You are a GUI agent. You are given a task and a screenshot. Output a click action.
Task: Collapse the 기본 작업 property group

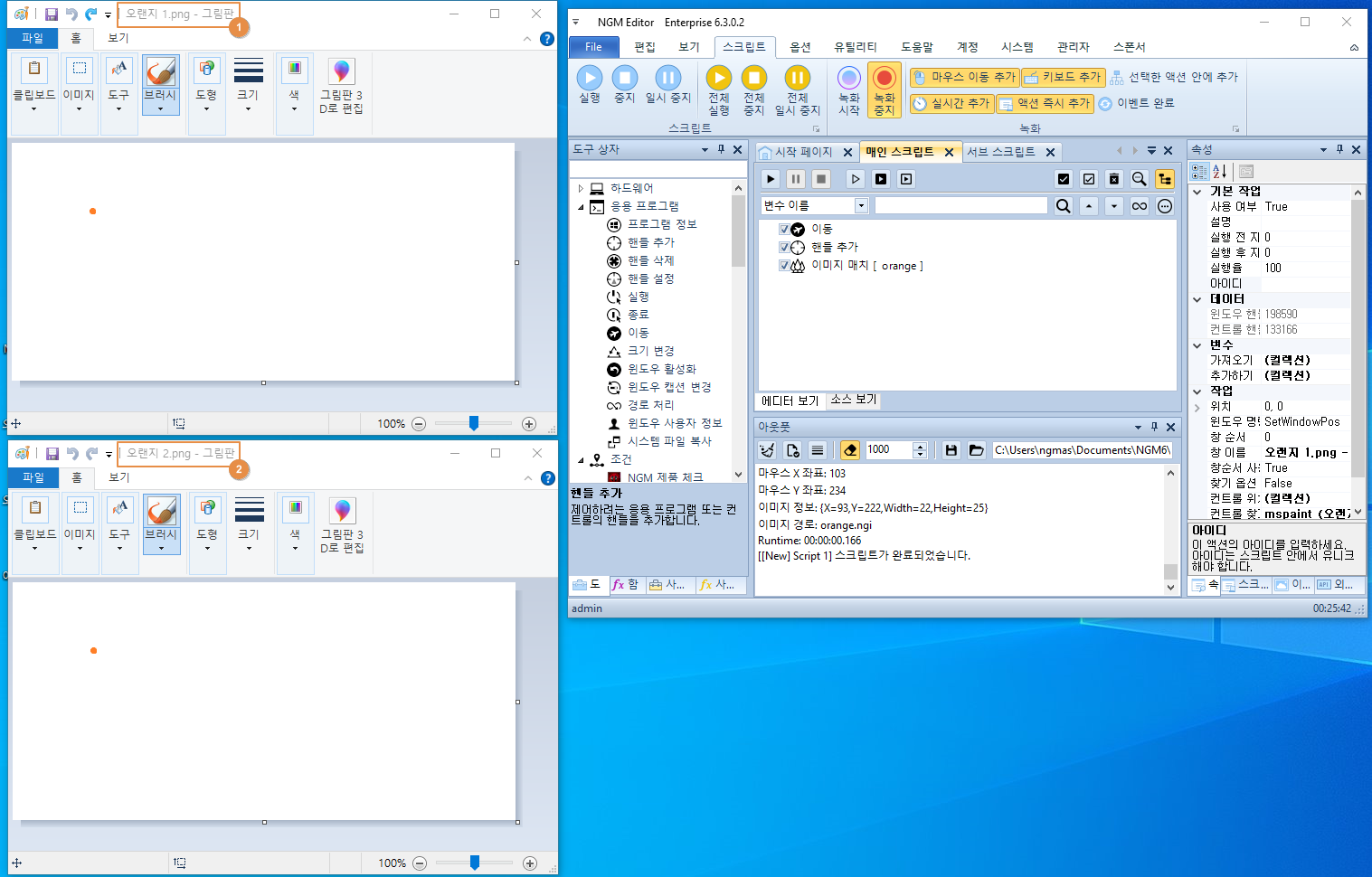1197,192
